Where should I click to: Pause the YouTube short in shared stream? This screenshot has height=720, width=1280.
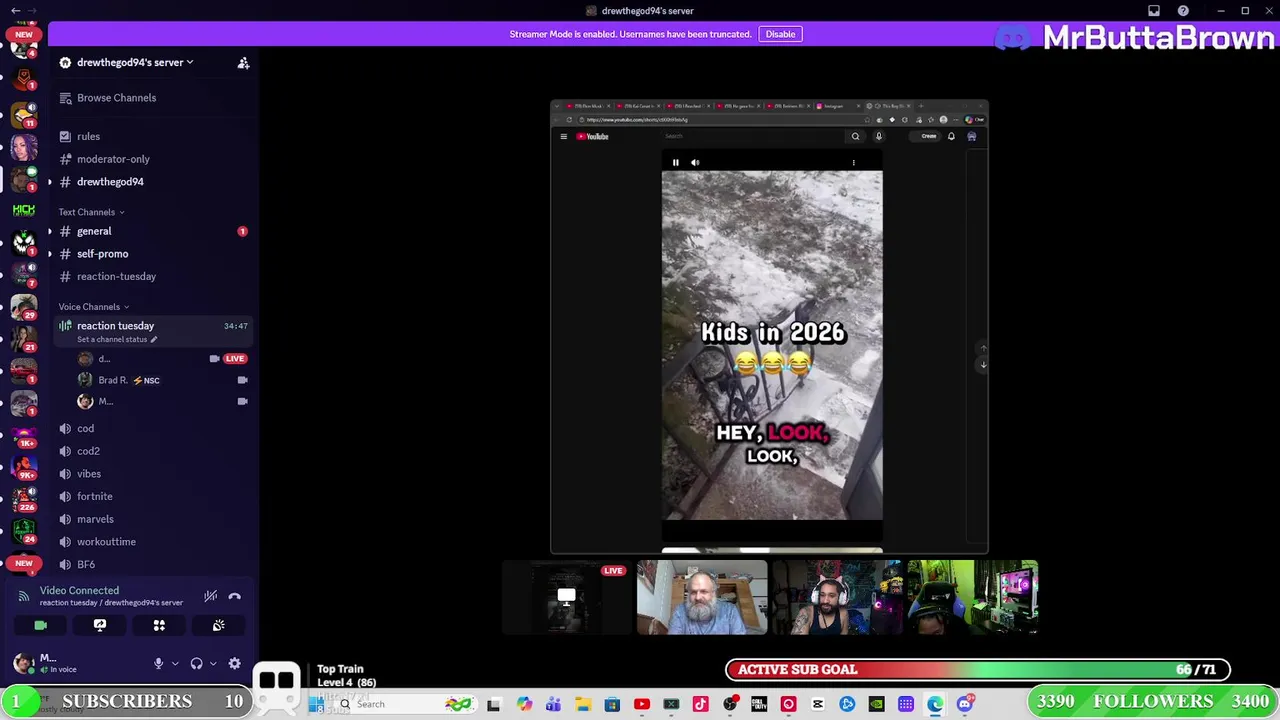click(x=676, y=162)
